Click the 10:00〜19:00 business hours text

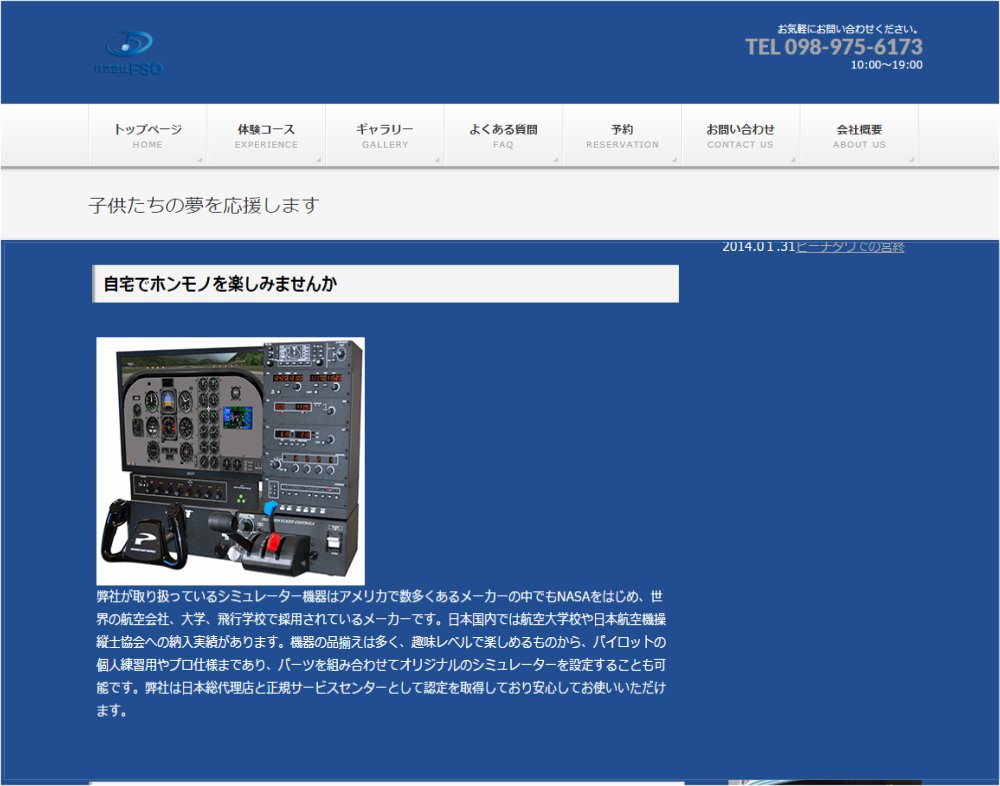coord(886,65)
